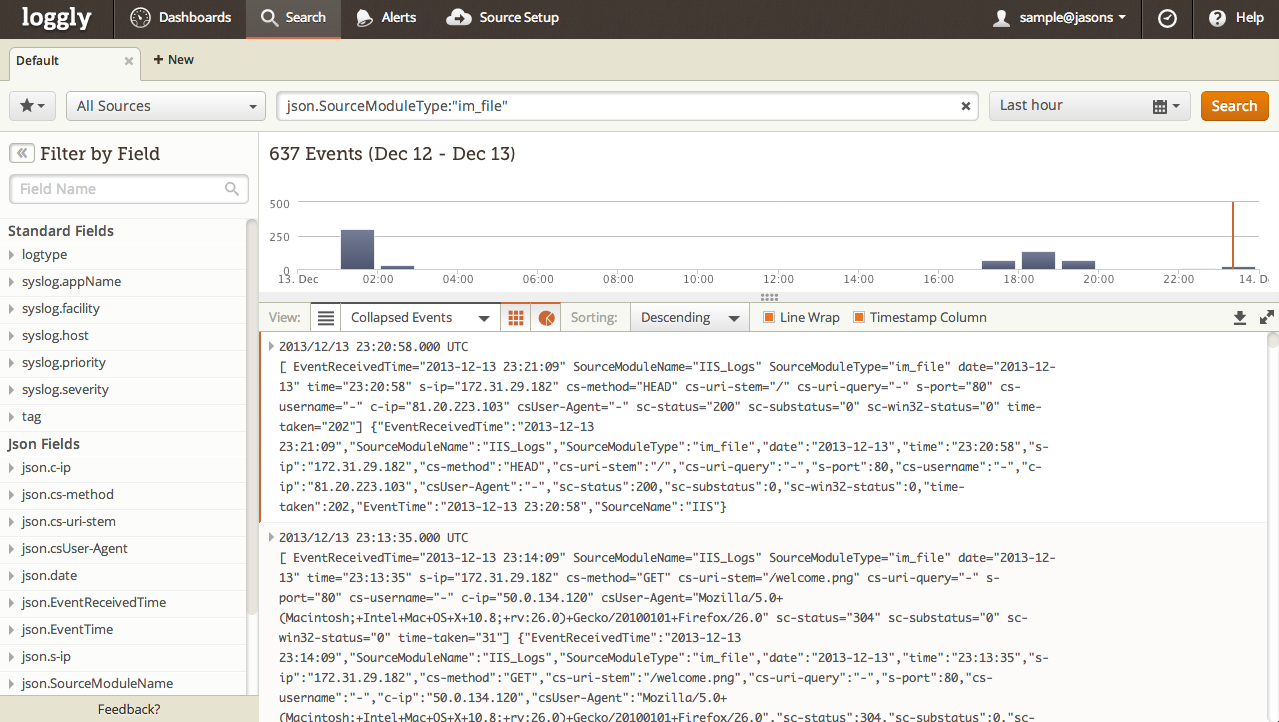This screenshot has width=1279, height=722.
Task: Open the All Sources dropdown
Action: tap(165, 106)
